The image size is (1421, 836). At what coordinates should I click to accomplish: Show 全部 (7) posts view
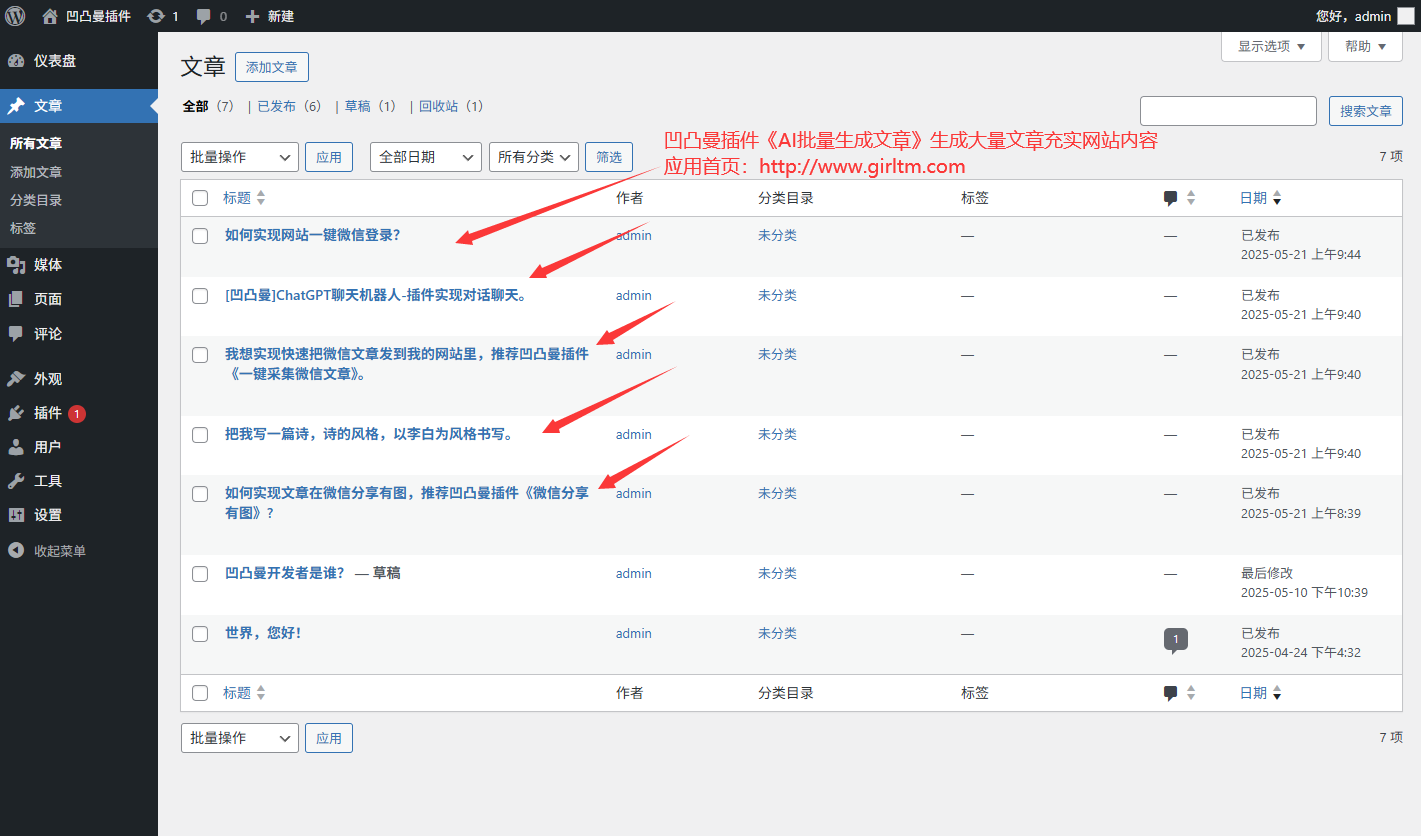point(209,106)
